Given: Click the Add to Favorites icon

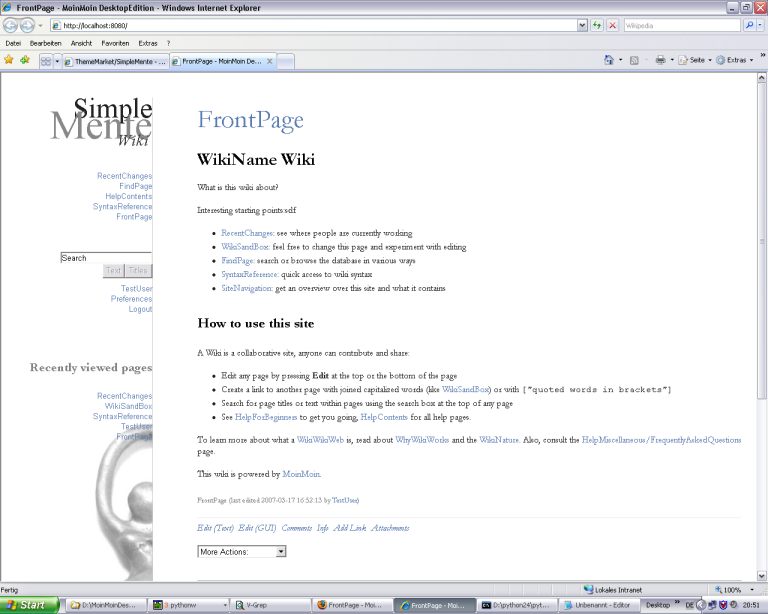Looking at the screenshot, I should click(24, 60).
